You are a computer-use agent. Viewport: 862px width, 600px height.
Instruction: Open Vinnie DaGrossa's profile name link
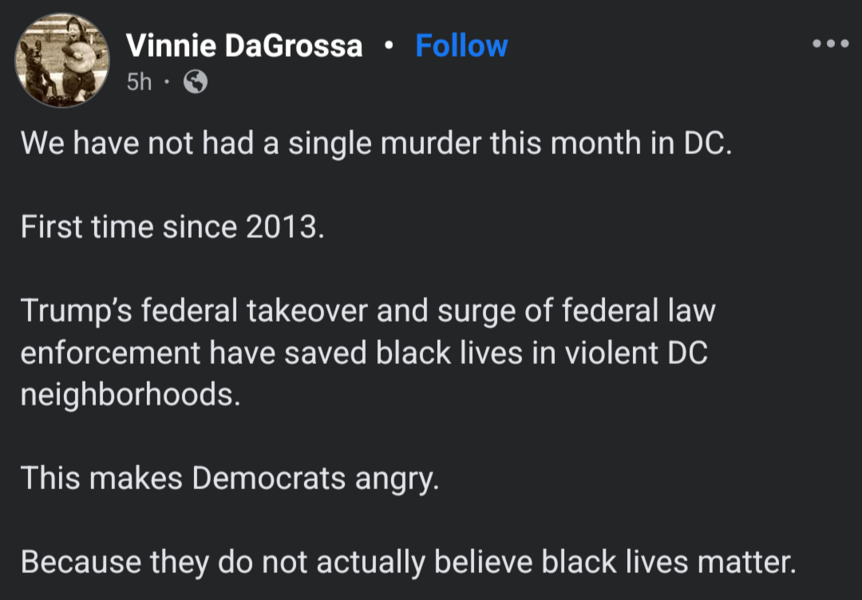[x=244, y=46]
